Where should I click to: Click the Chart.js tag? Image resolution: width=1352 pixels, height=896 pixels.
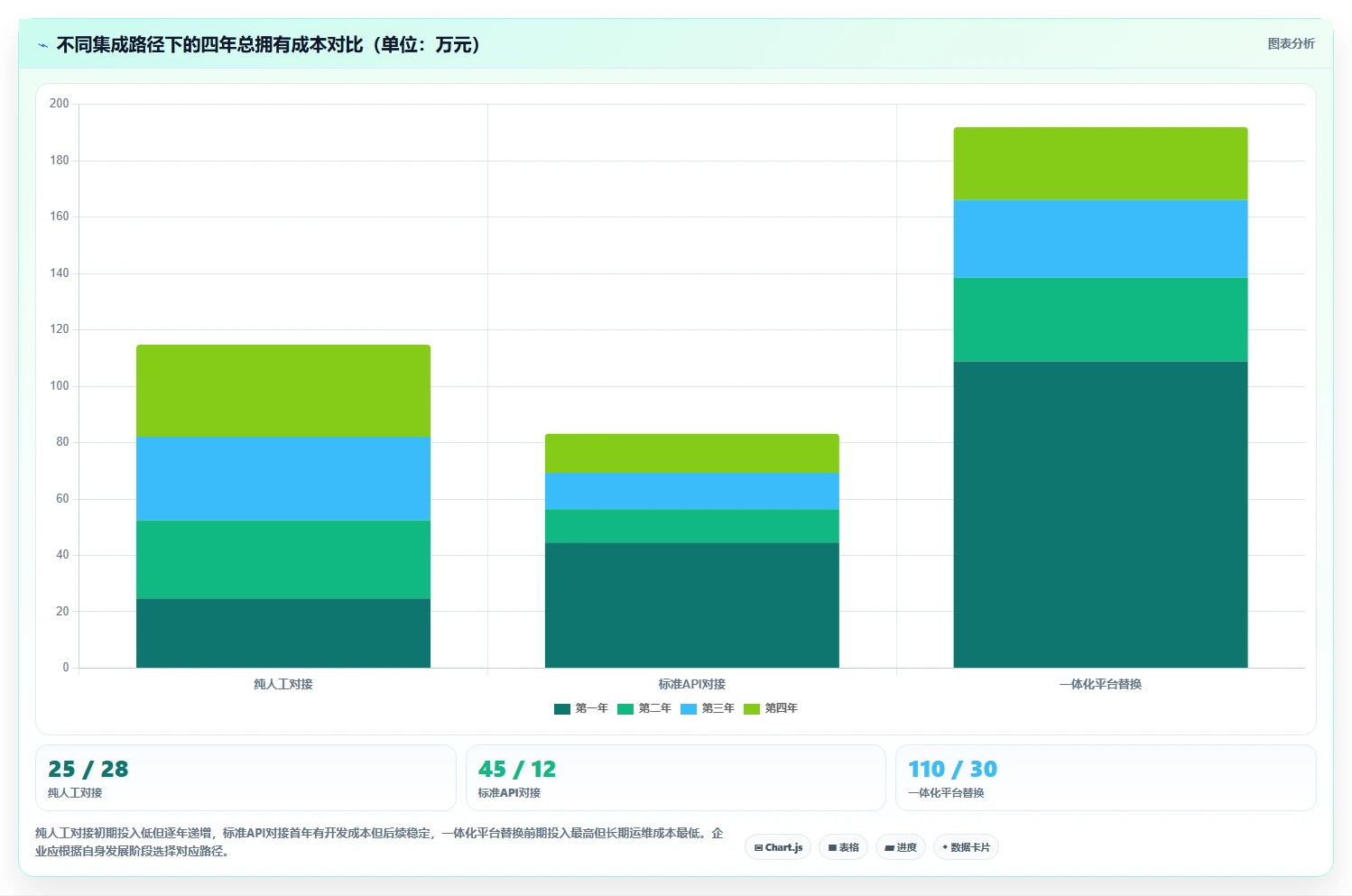778,847
